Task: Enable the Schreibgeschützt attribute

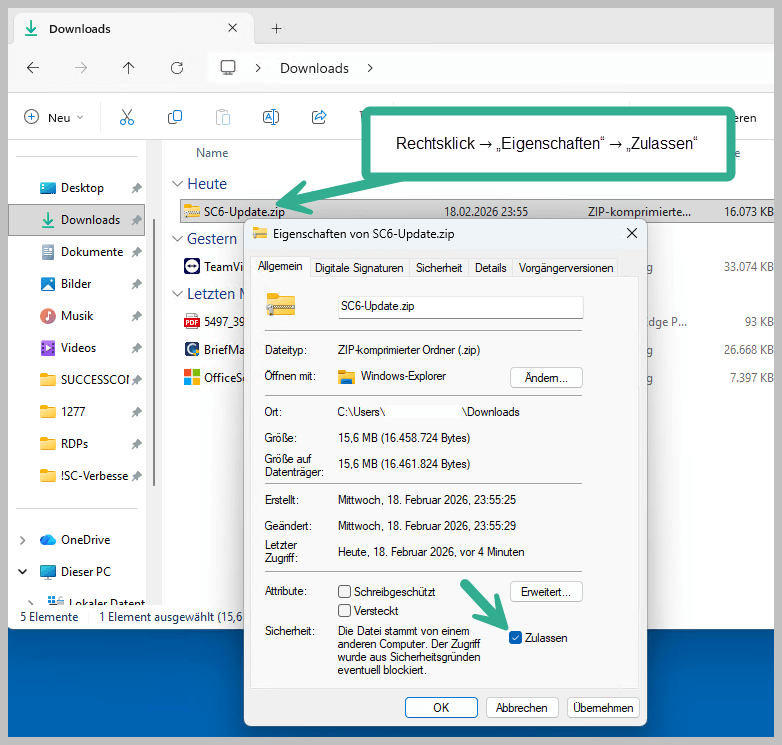Action: pyautogui.click(x=345, y=592)
